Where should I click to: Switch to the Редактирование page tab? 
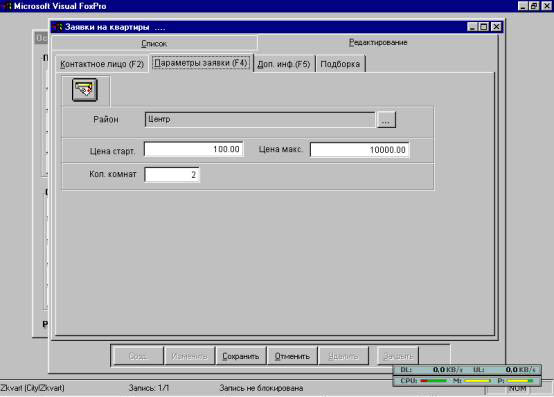click(x=378, y=43)
